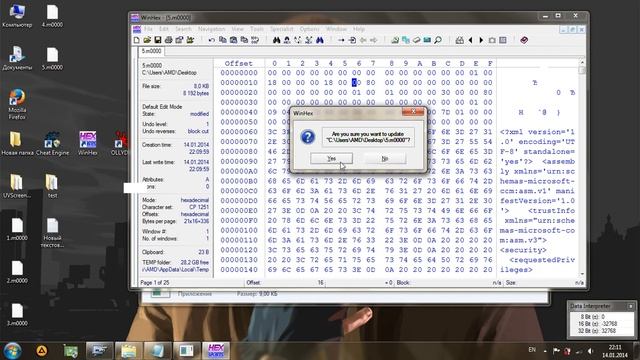Click the scroll-down arrow of hex view
Screen dimensions: 640x360
(x=582, y=274)
